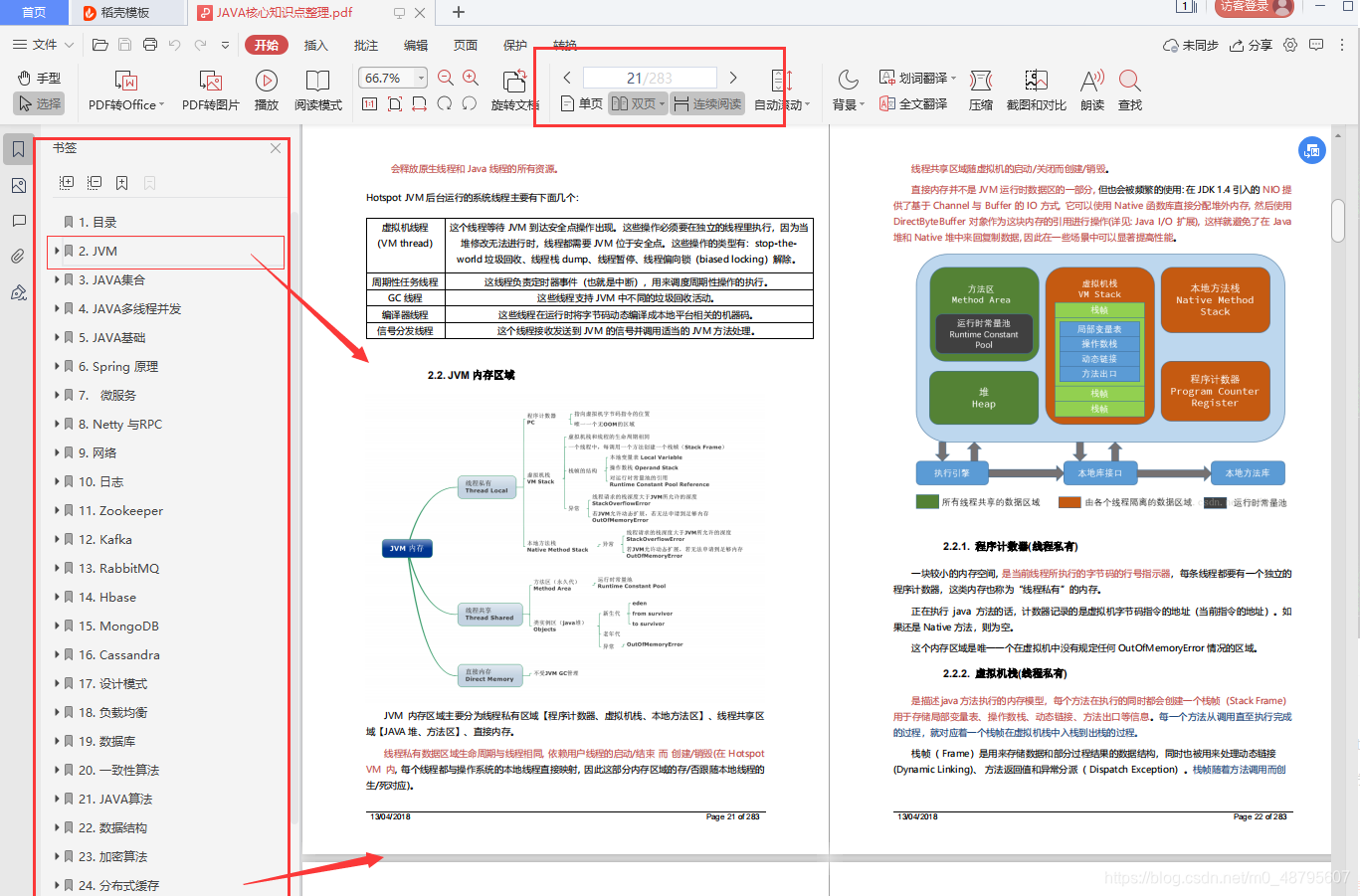Rotate view clockwise icon
Image resolution: width=1360 pixels, height=896 pixels.
(445, 103)
